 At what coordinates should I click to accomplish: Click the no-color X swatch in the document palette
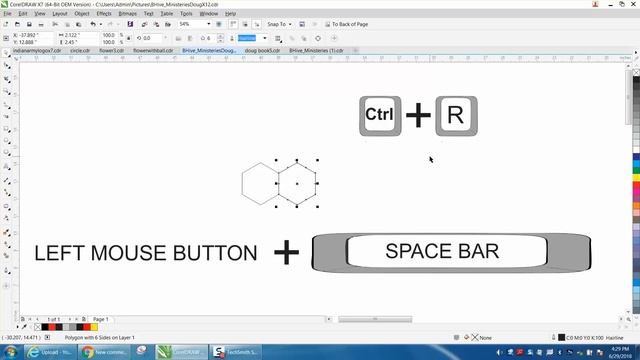[38, 327]
